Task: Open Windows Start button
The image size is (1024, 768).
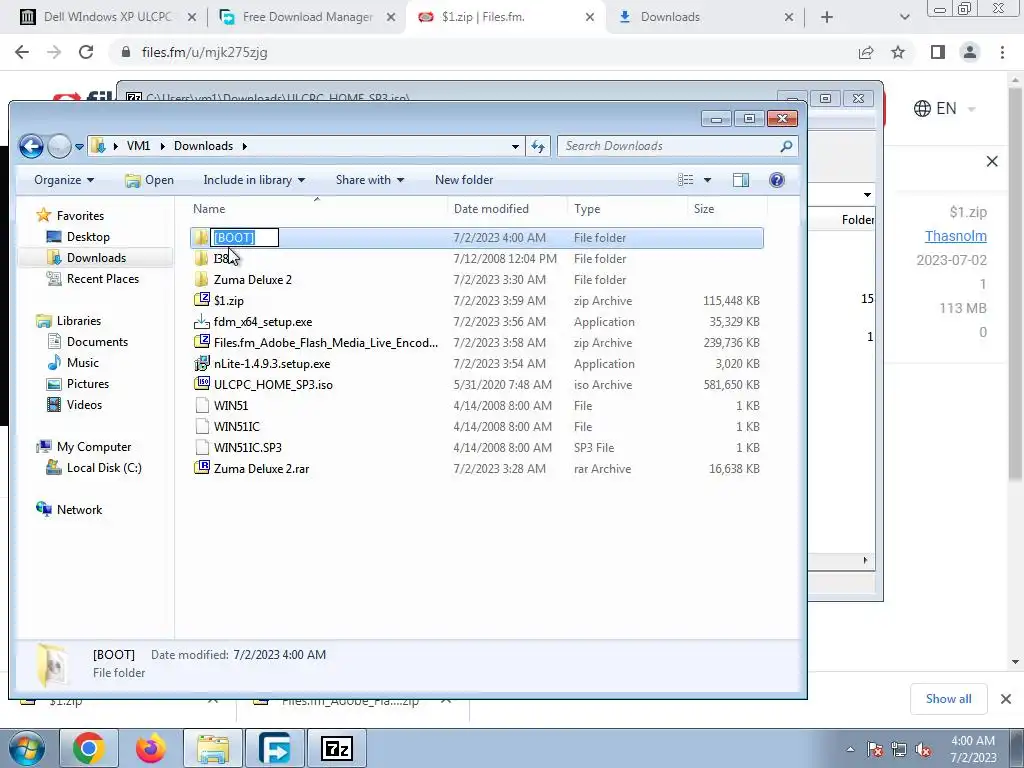Action: pos(27,748)
